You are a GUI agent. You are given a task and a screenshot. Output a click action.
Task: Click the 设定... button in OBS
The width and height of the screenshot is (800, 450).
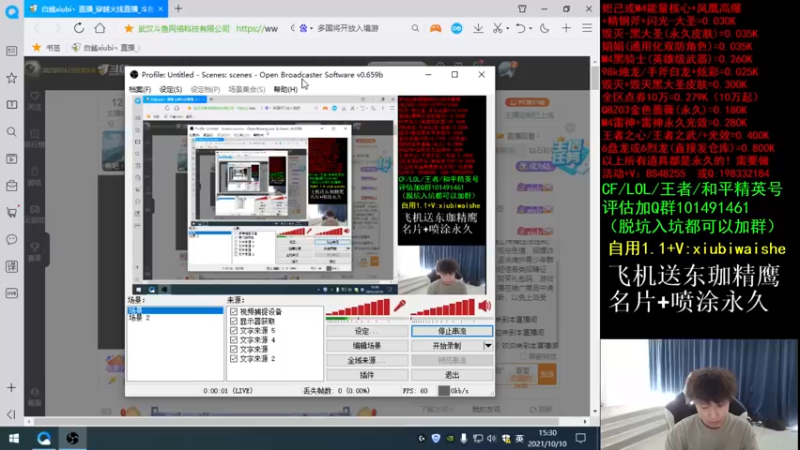pos(367,331)
